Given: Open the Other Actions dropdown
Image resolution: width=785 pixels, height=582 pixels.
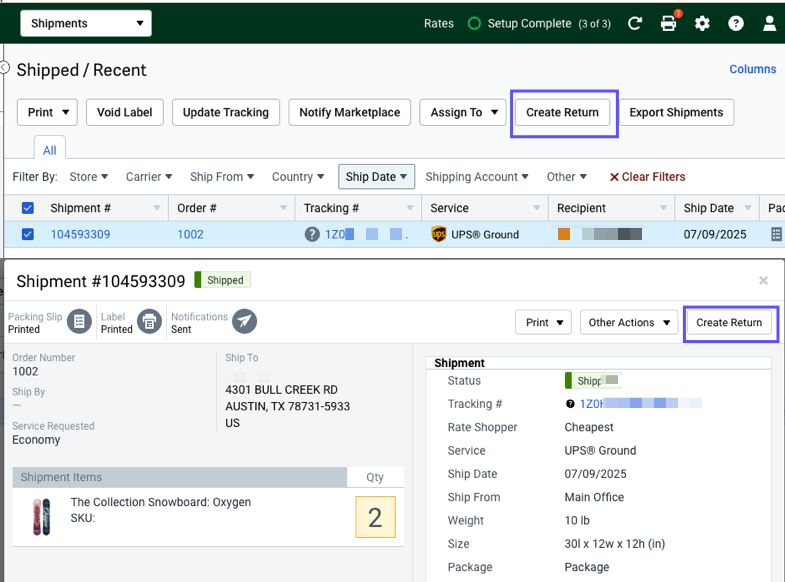Looking at the screenshot, I should click(x=628, y=322).
